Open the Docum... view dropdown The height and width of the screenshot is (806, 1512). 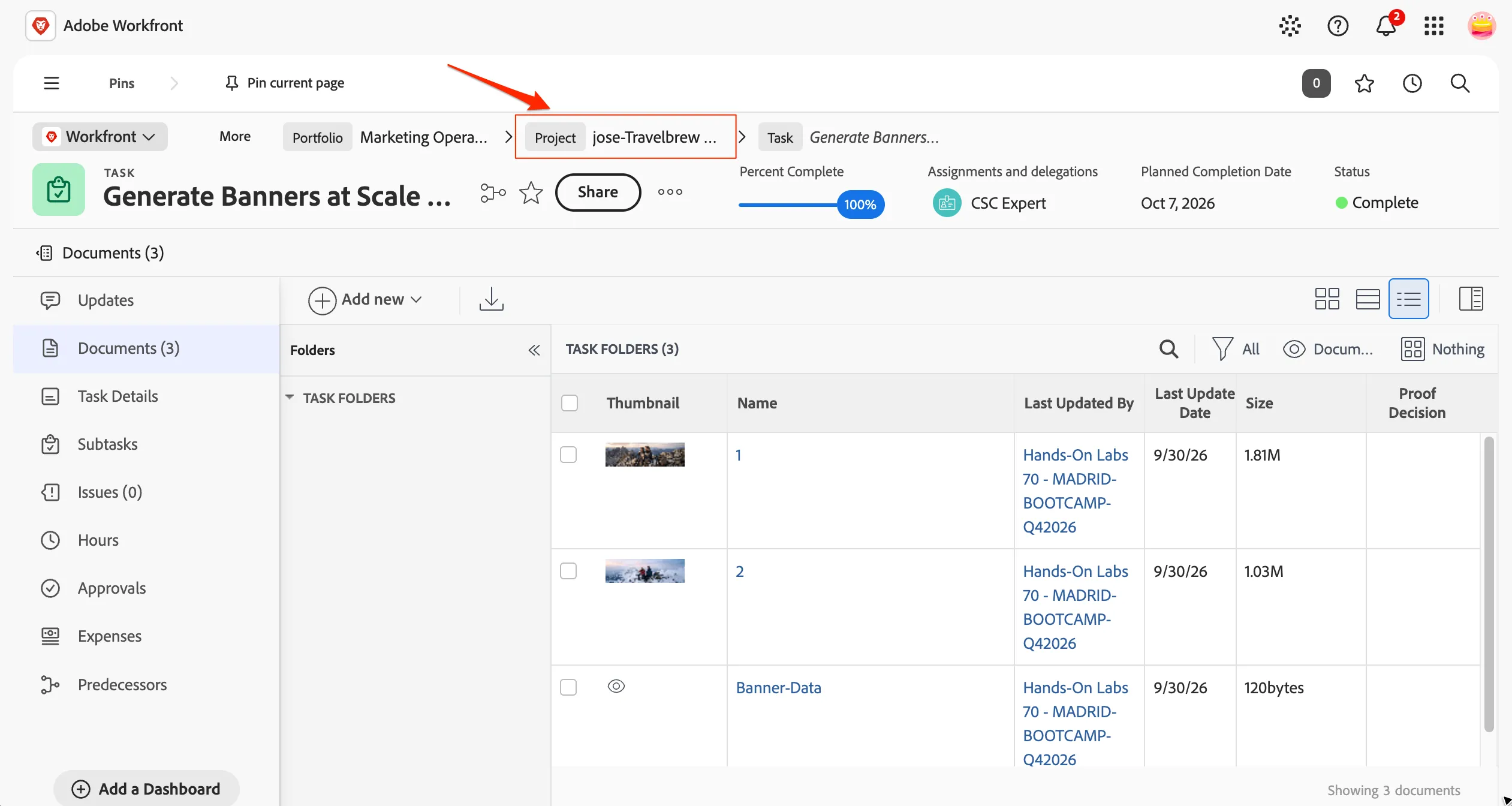(x=1327, y=349)
